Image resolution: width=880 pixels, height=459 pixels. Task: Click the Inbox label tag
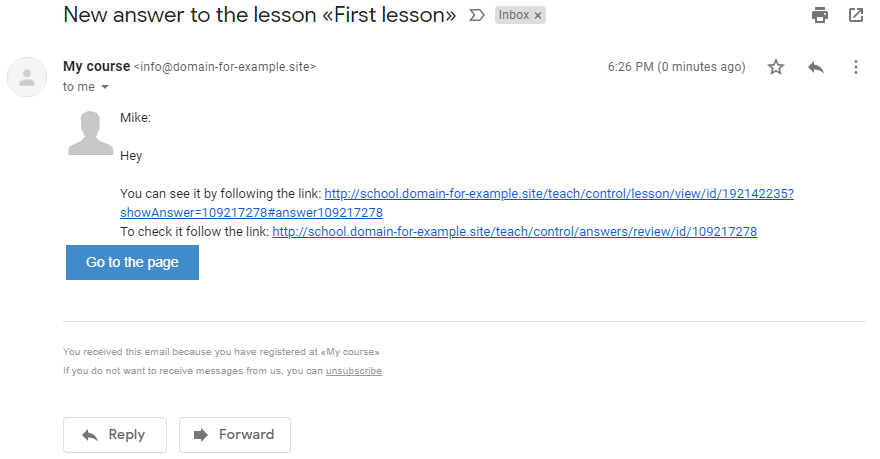[514, 15]
